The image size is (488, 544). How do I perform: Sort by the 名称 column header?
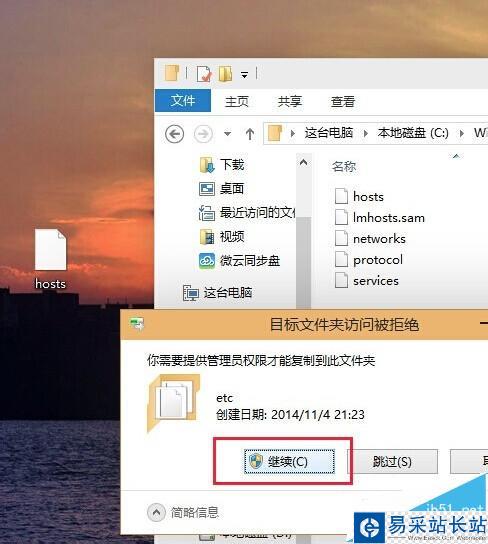[344, 167]
